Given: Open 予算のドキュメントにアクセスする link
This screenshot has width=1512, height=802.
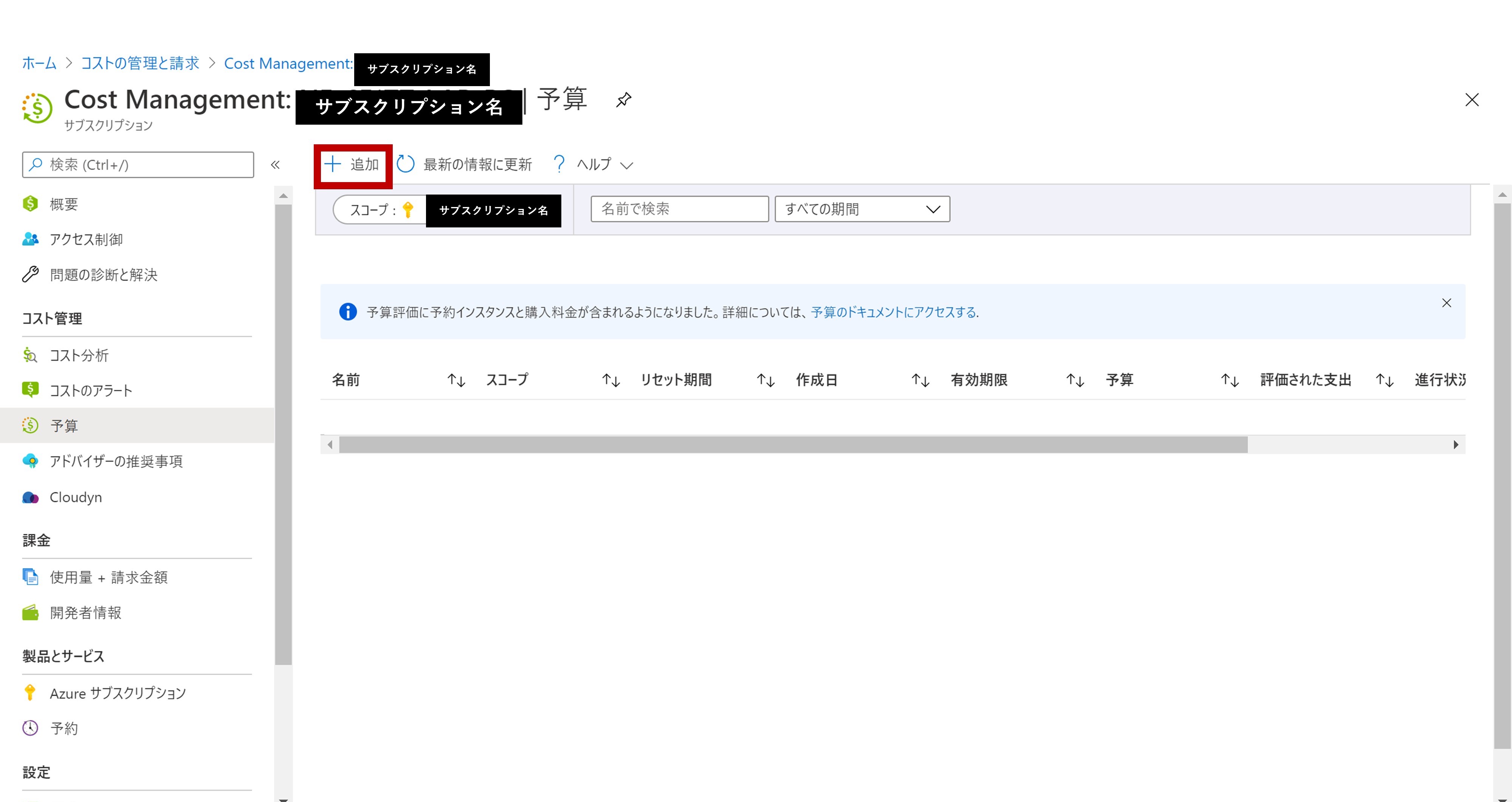Looking at the screenshot, I should pyautogui.click(x=894, y=312).
